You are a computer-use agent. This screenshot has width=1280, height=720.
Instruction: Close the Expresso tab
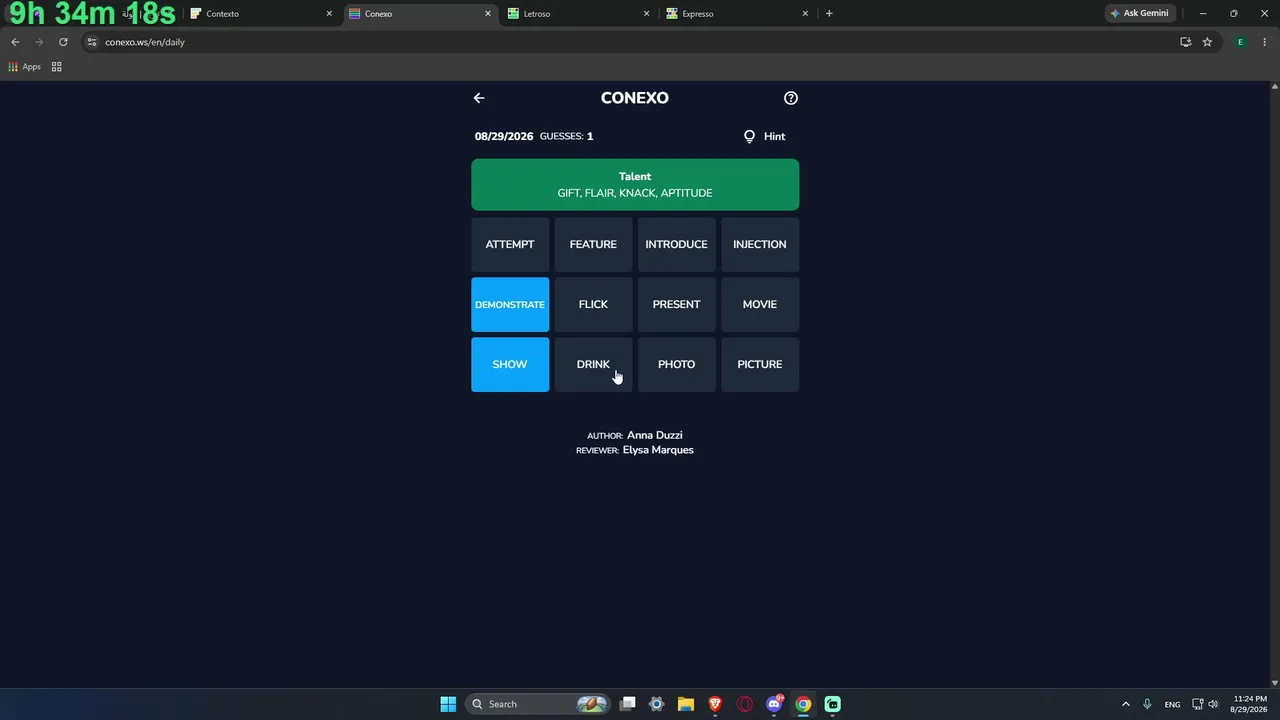805,14
